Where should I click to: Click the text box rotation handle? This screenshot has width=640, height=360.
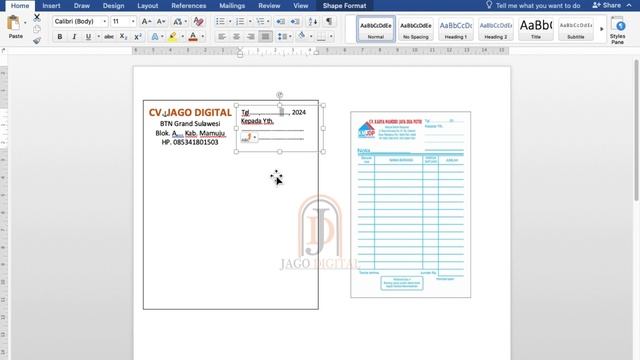click(280, 95)
